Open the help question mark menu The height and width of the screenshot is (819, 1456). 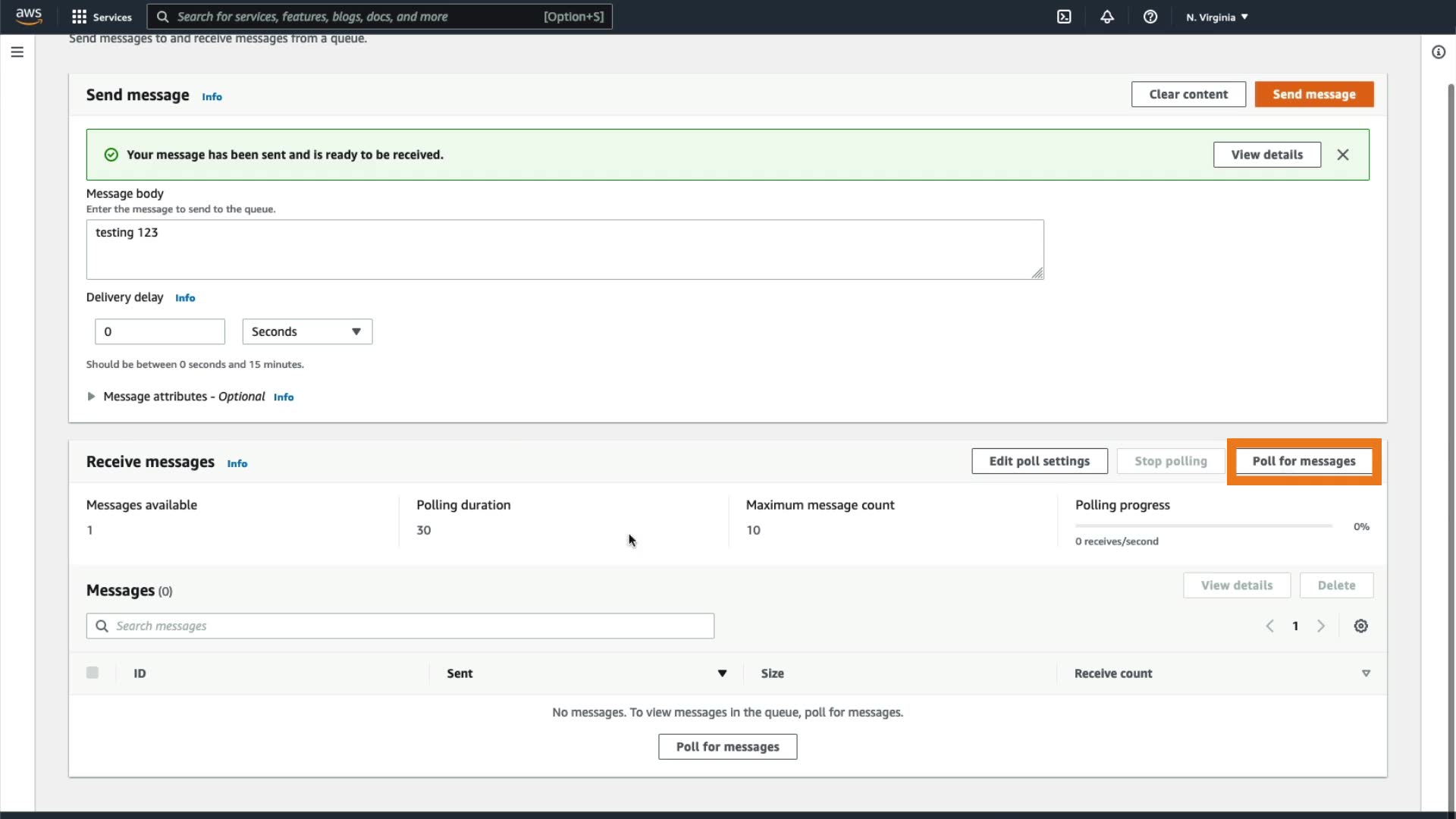pyautogui.click(x=1150, y=17)
